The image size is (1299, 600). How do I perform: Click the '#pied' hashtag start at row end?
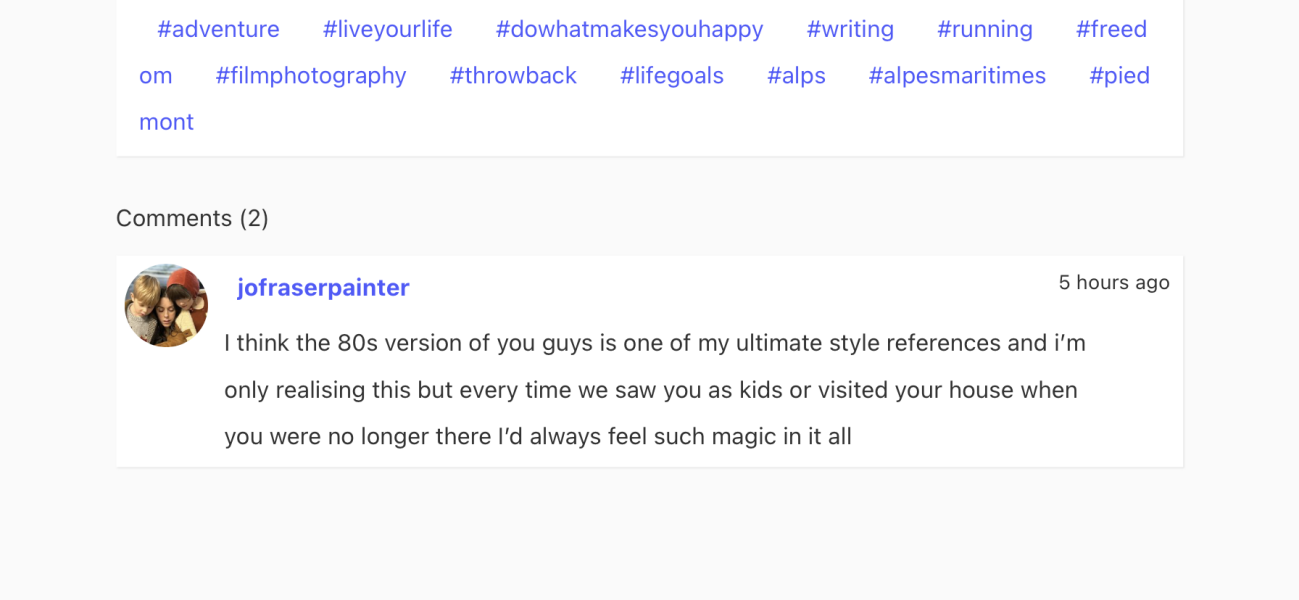[1119, 76]
